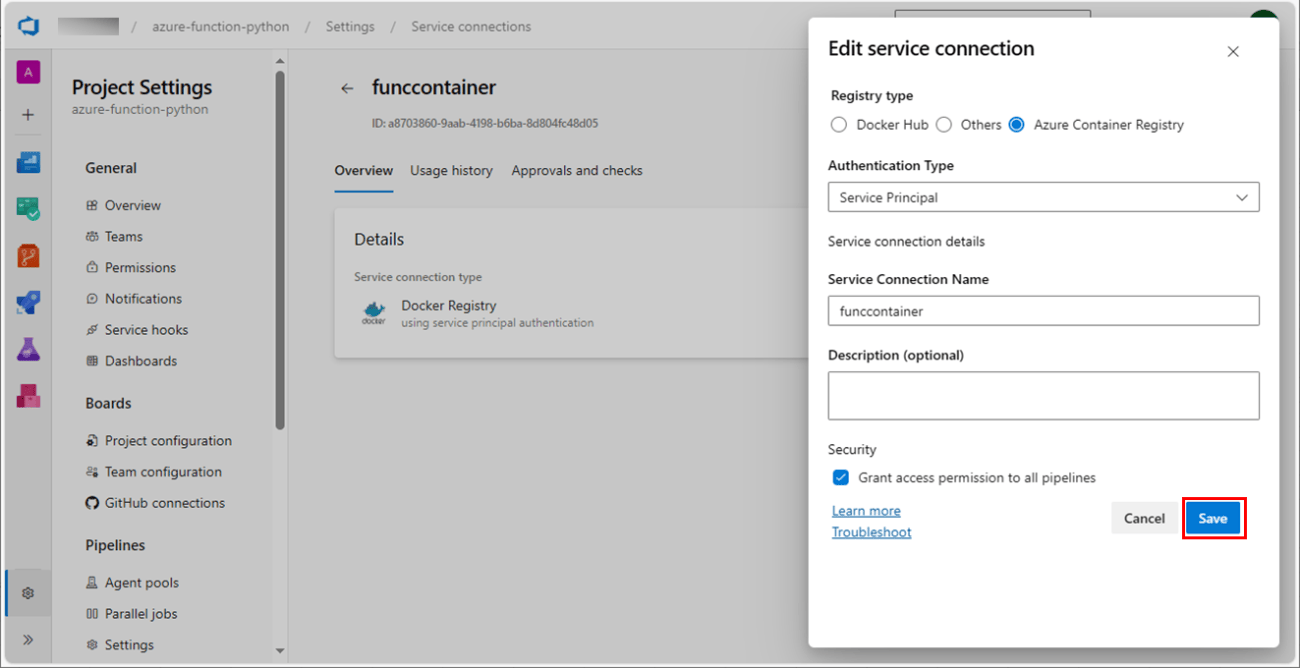The width and height of the screenshot is (1300, 668).
Task: Switch to the Usage history tab
Action: (x=451, y=171)
